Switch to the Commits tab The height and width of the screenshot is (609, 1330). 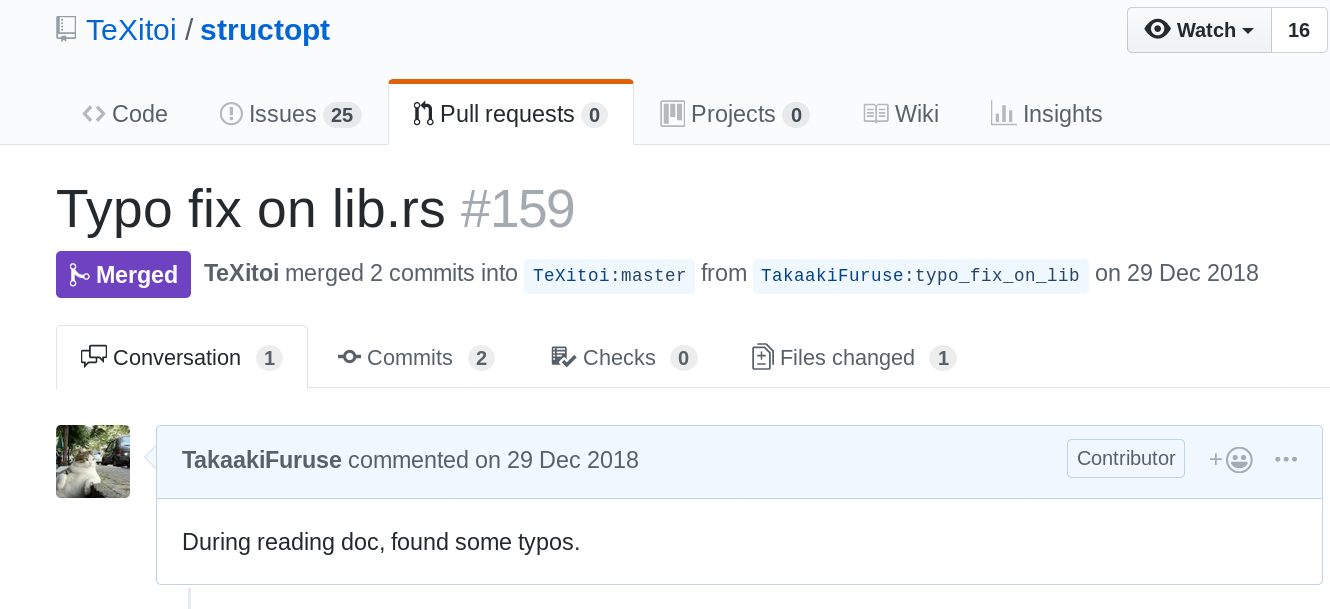click(416, 358)
